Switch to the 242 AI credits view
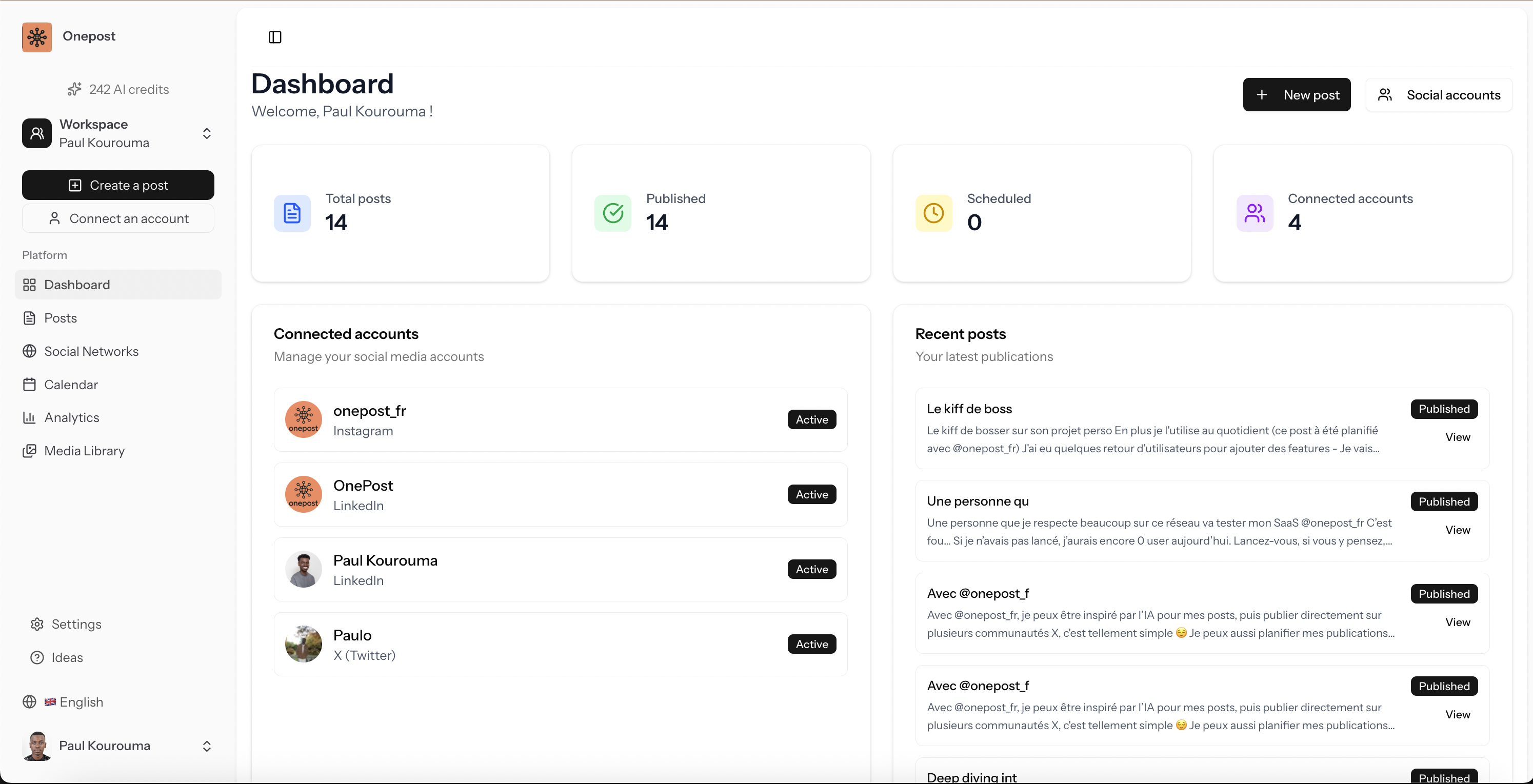This screenshot has height=784, width=1533. (x=118, y=89)
